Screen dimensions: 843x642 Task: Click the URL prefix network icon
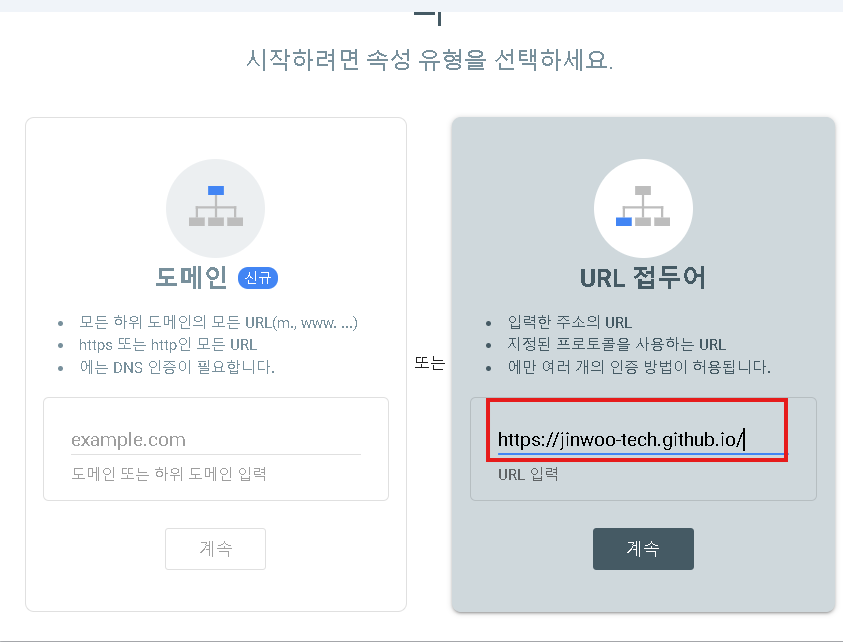point(643,208)
